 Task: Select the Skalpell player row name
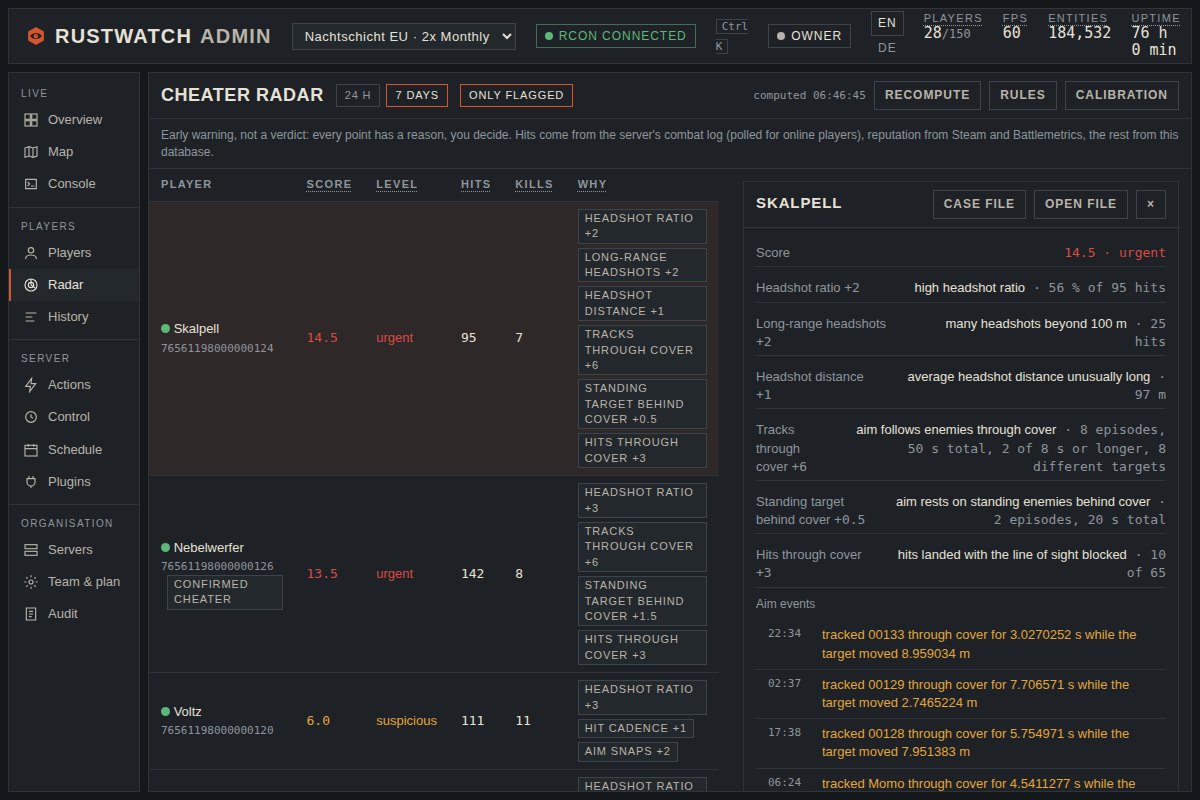(196, 329)
